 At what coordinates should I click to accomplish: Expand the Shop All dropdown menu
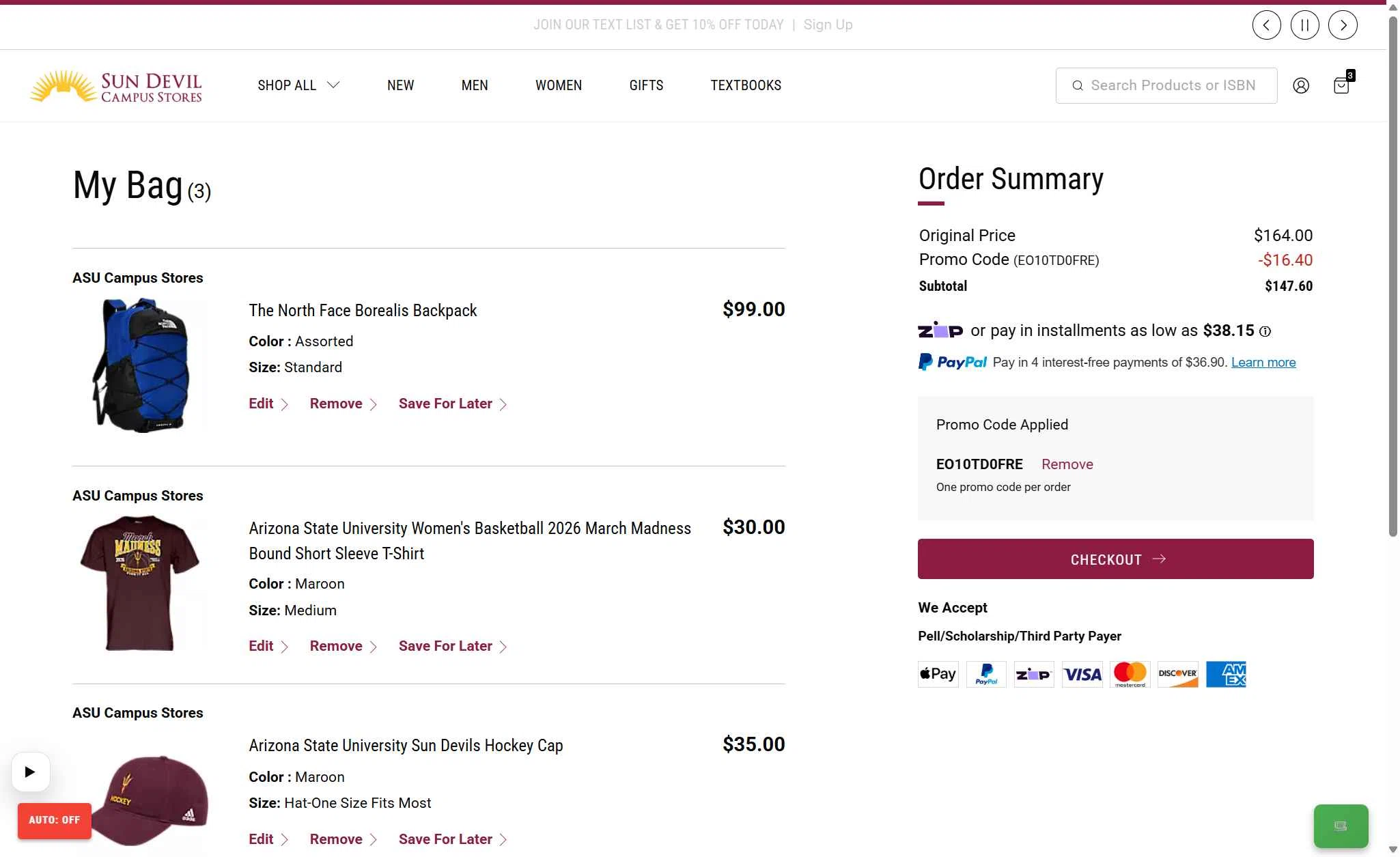298,85
